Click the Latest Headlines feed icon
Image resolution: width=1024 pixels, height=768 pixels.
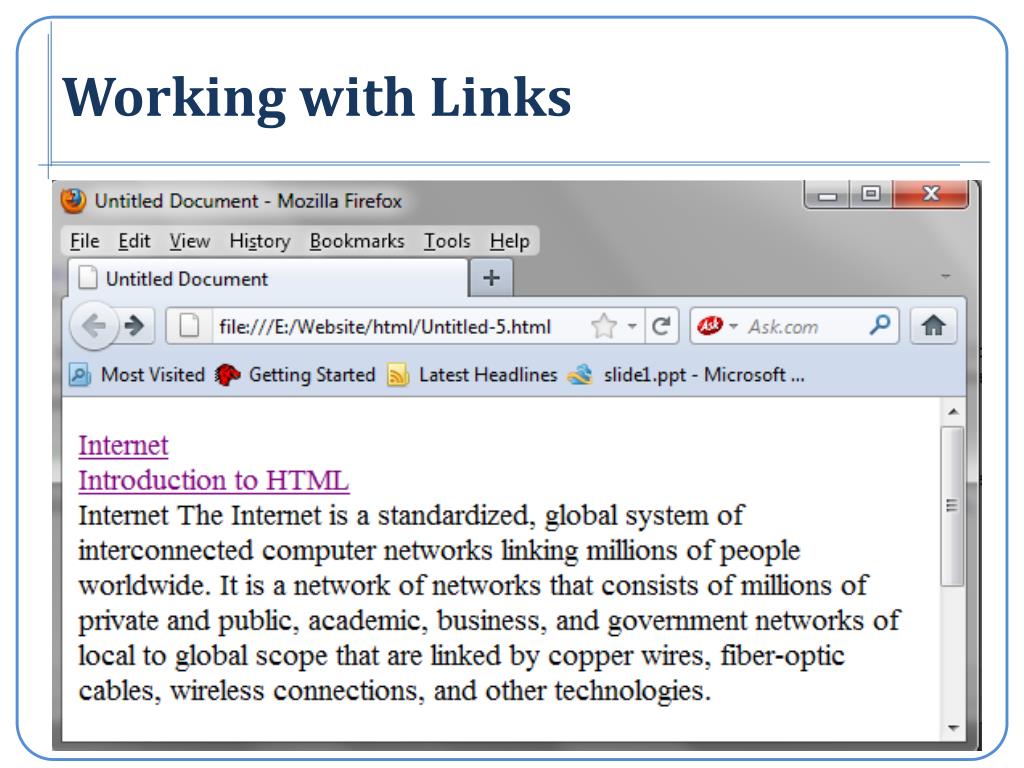point(398,375)
